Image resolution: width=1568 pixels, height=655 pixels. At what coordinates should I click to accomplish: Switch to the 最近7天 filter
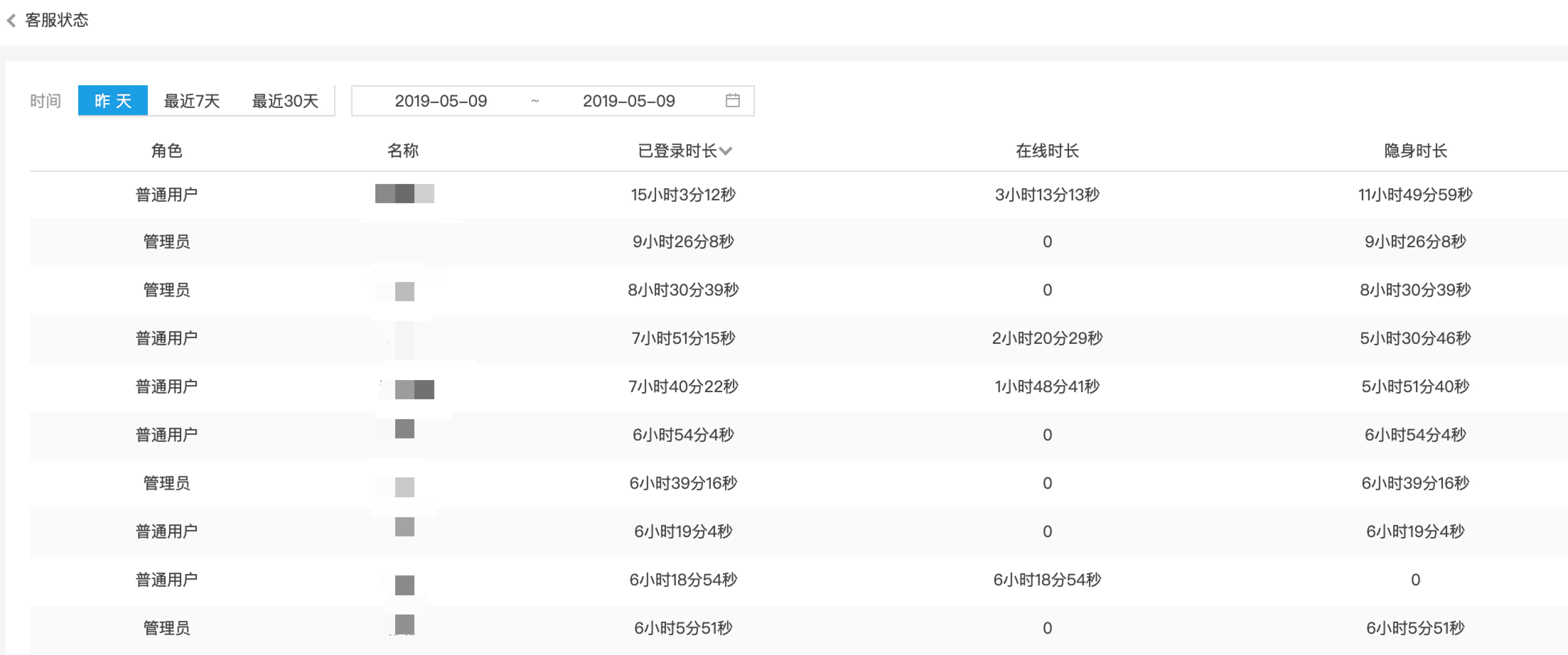pos(192,100)
